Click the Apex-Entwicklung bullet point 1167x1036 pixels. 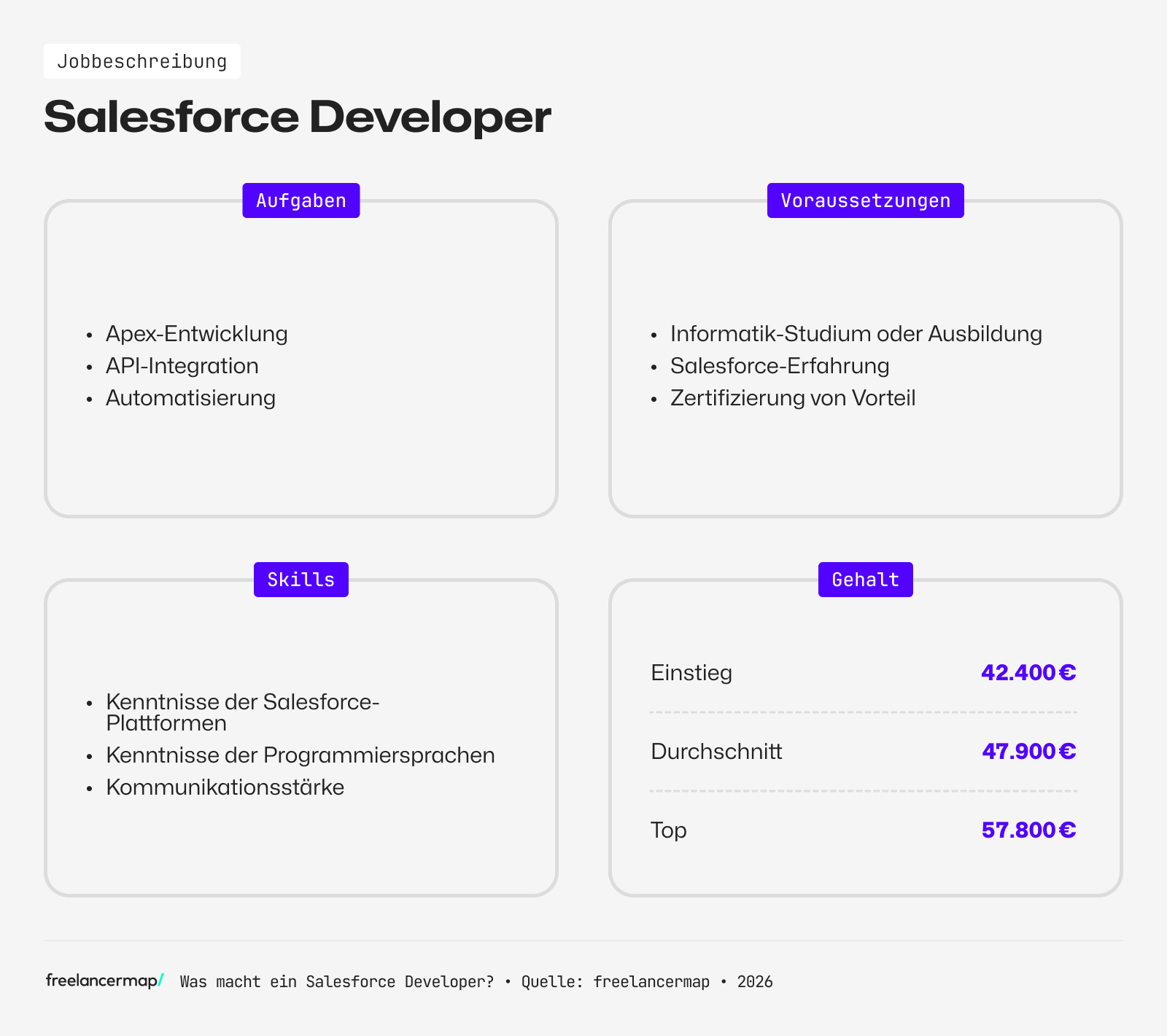click(196, 333)
